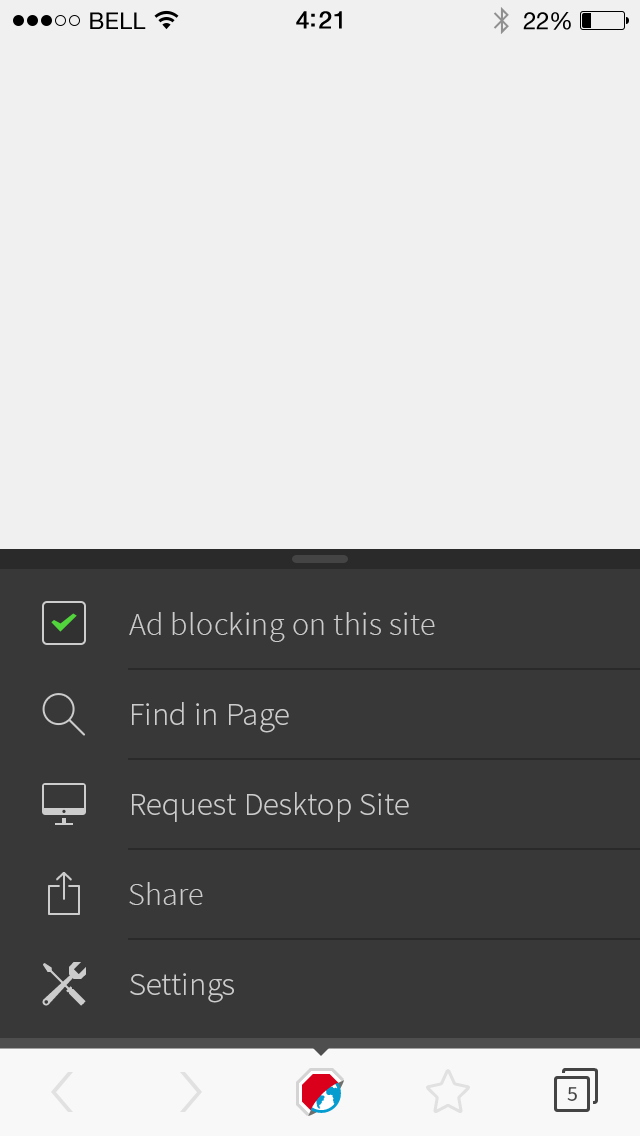Tap the menu panel drag handle
This screenshot has width=640, height=1136.
pyautogui.click(x=320, y=559)
